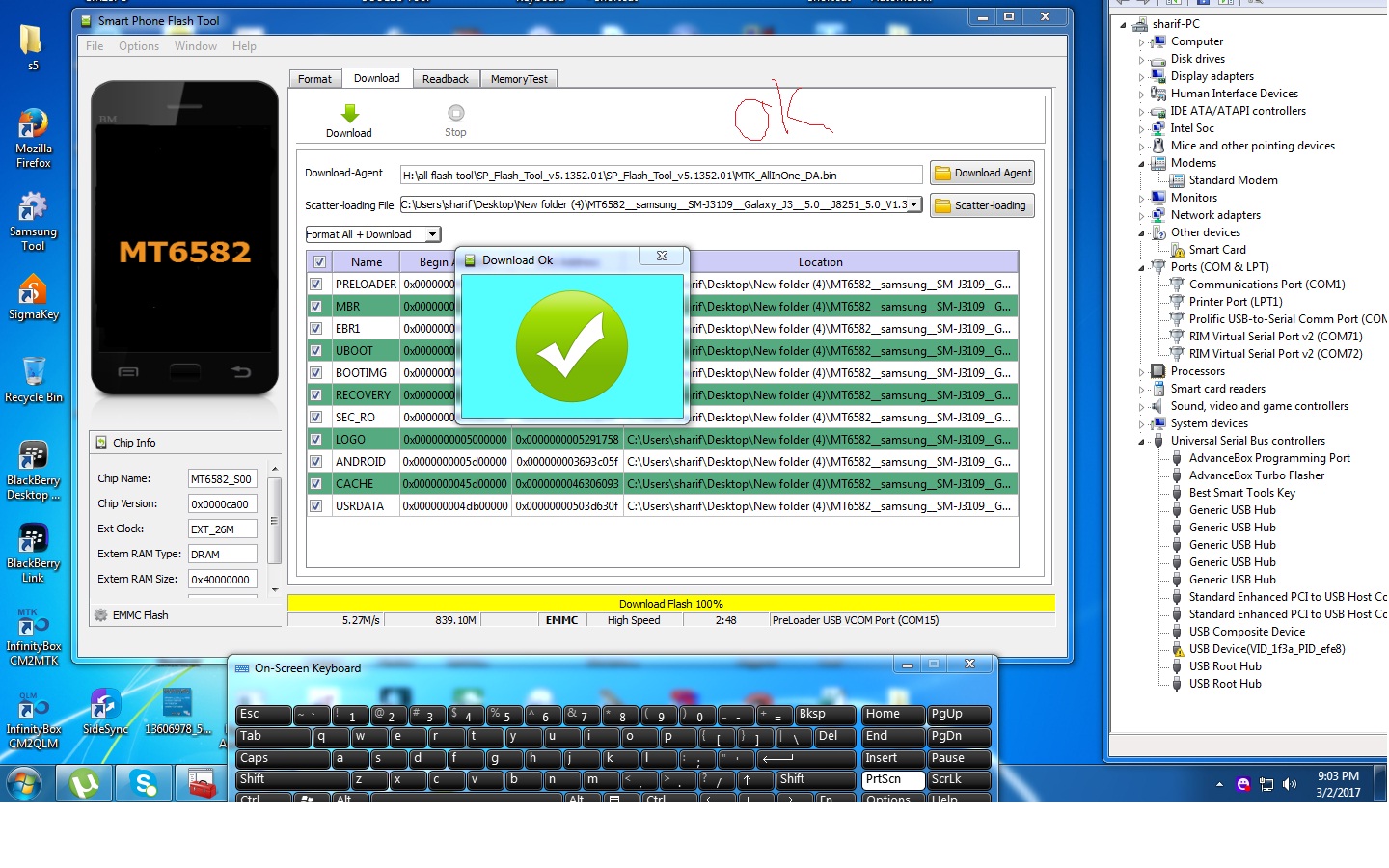Click the PrtScn key on On-Screen Keyboard
Viewport: 1389px width, 868px height.
click(892, 779)
